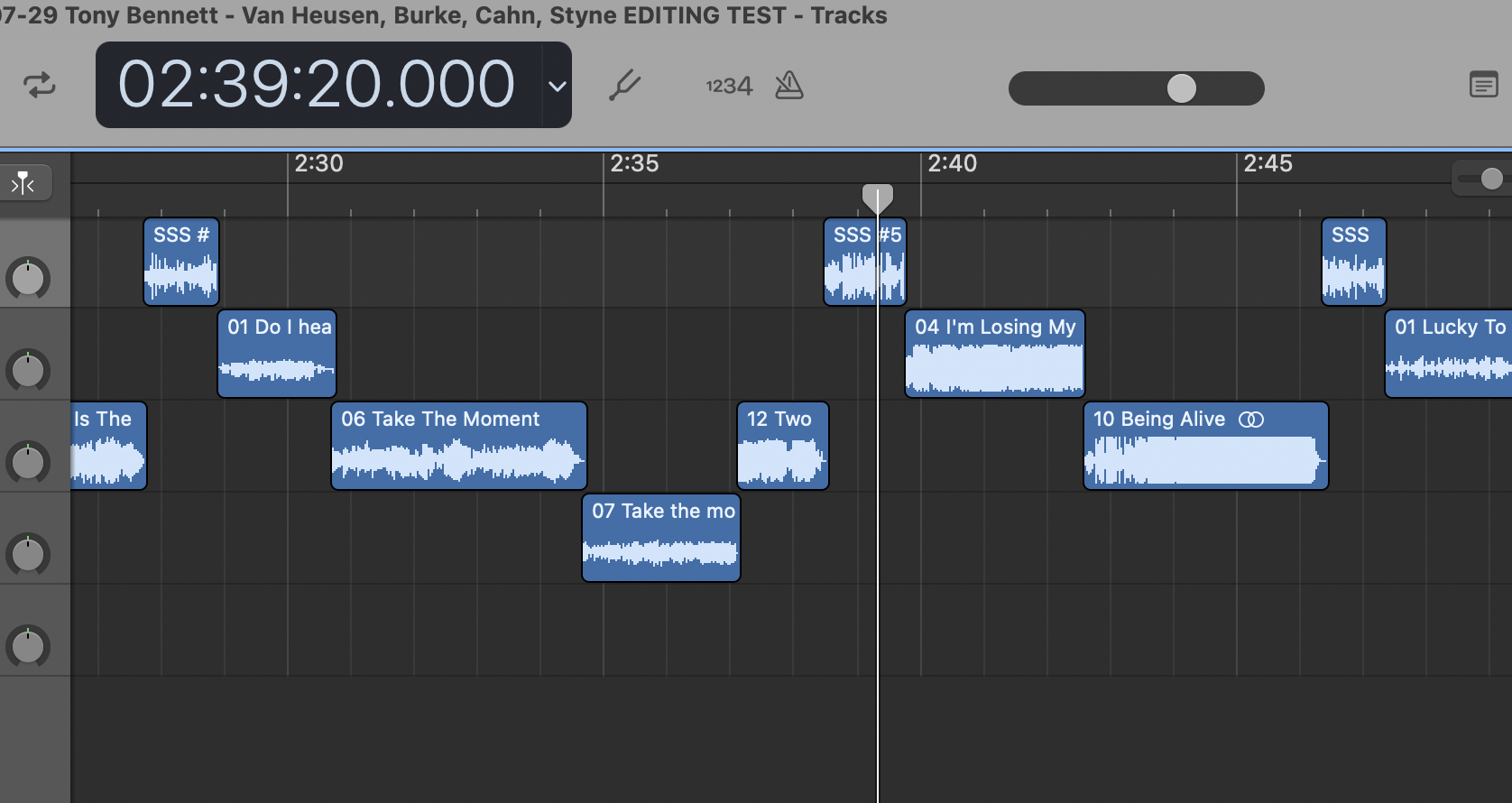
Task: Click the 2:45 ruler mark
Action: point(1268,163)
